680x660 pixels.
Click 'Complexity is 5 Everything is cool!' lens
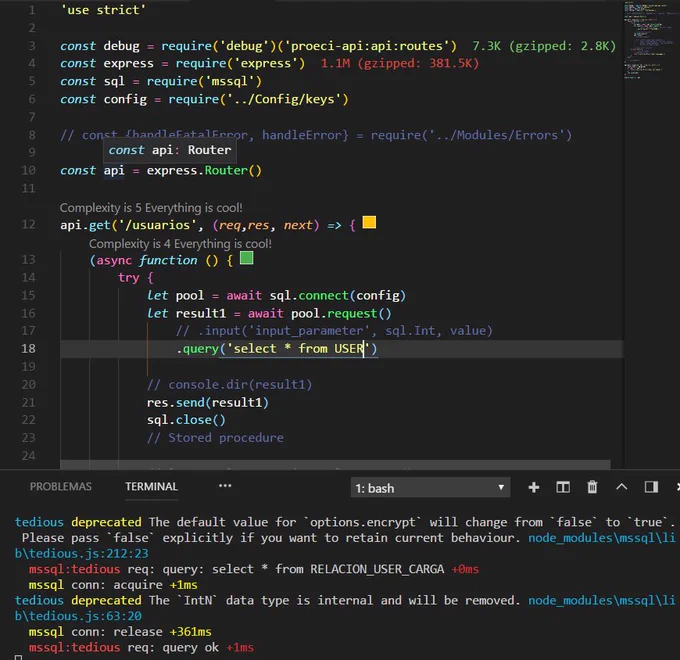click(x=151, y=208)
